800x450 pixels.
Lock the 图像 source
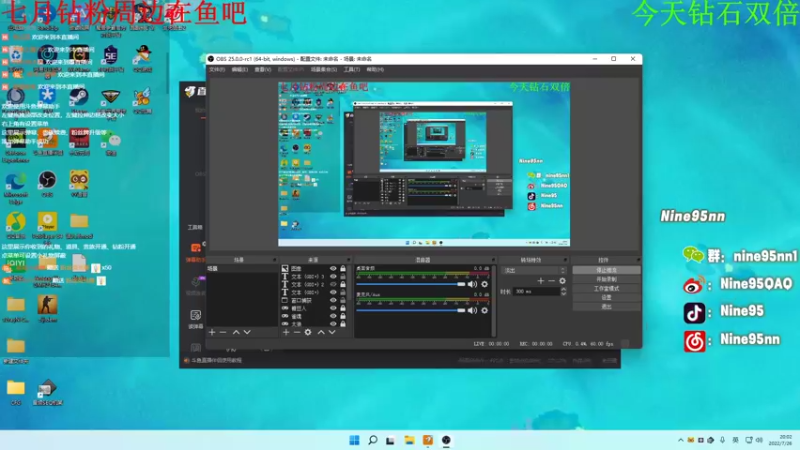pos(343,268)
